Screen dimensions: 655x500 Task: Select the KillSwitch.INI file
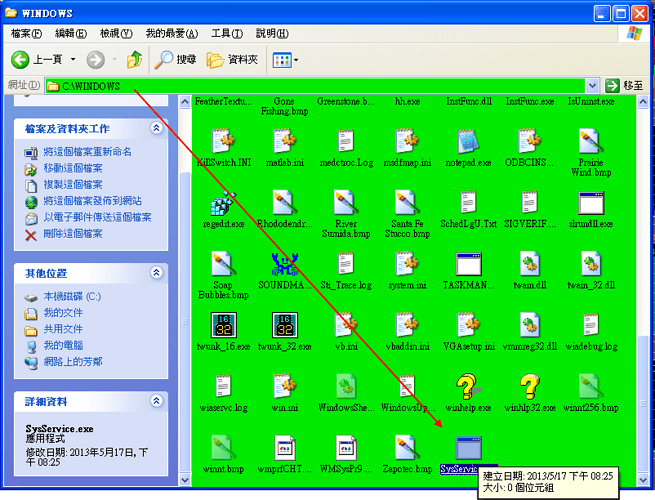(x=223, y=148)
